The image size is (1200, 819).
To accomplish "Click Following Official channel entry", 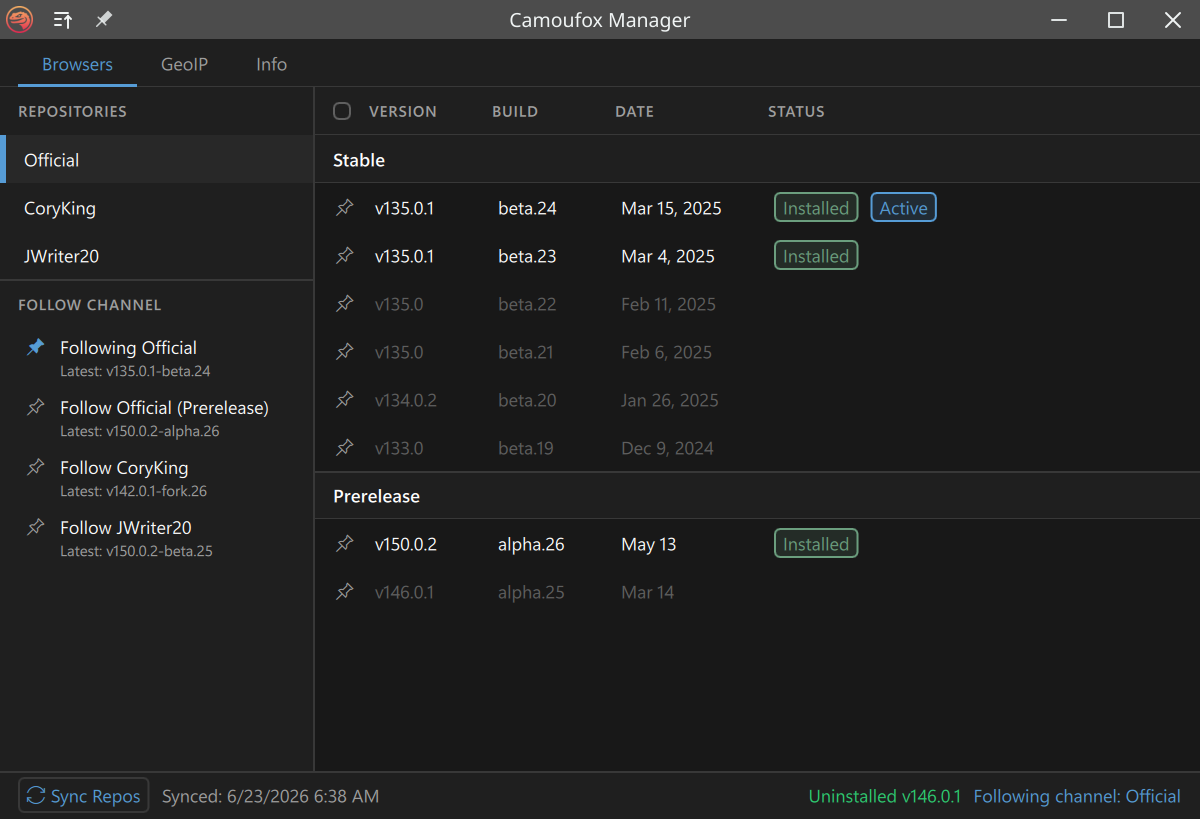I will pyautogui.click(x=157, y=358).
